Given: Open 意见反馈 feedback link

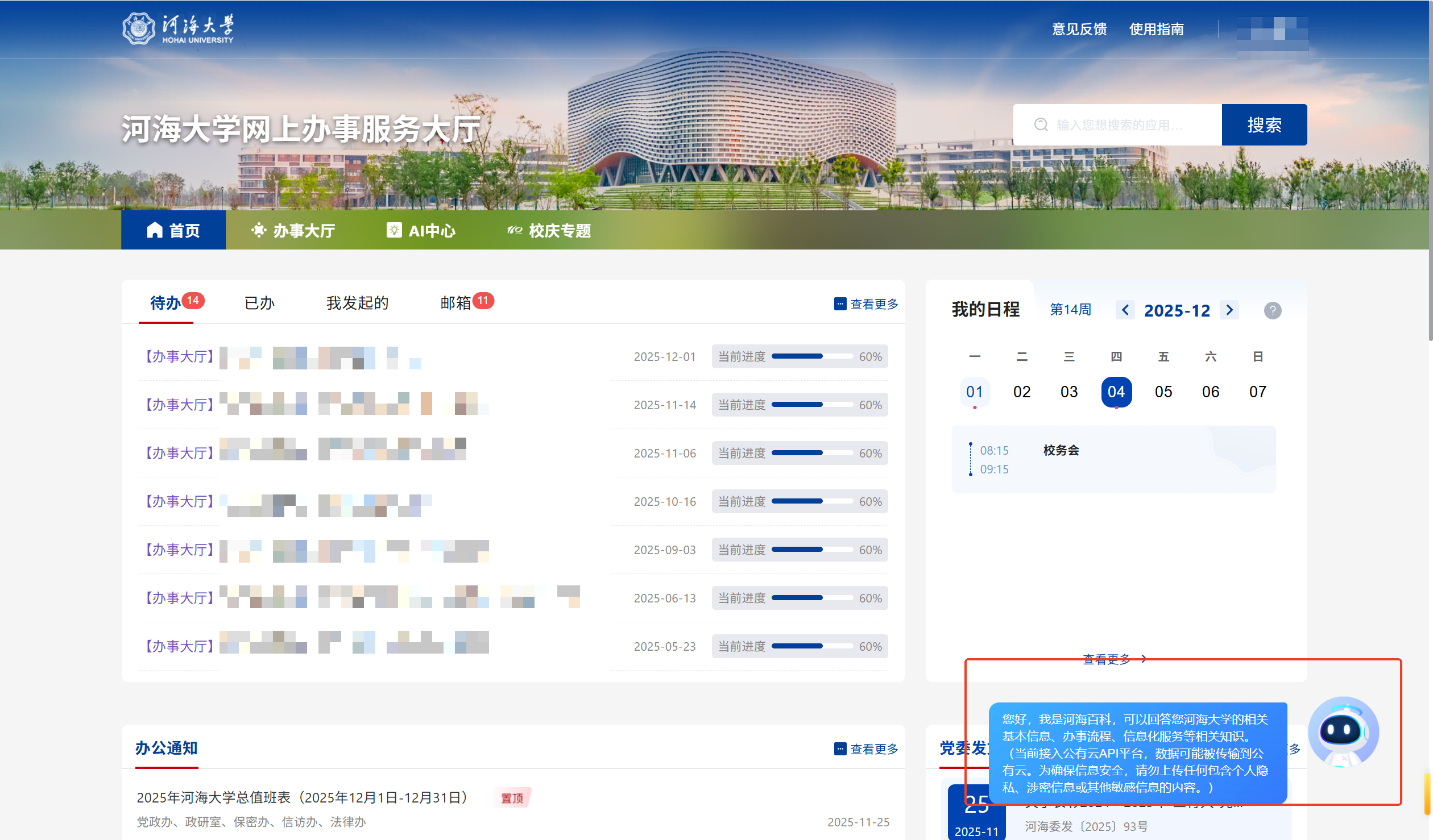Looking at the screenshot, I should point(1079,29).
